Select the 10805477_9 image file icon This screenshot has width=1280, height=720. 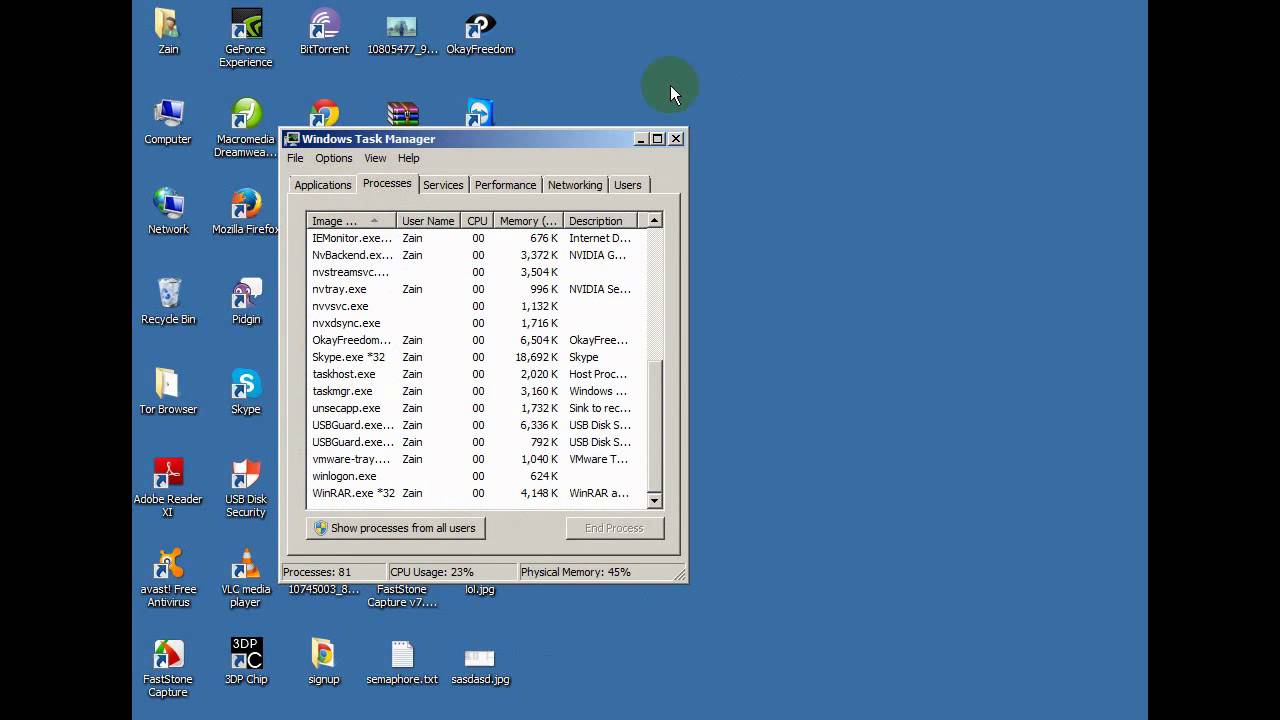tap(402, 32)
